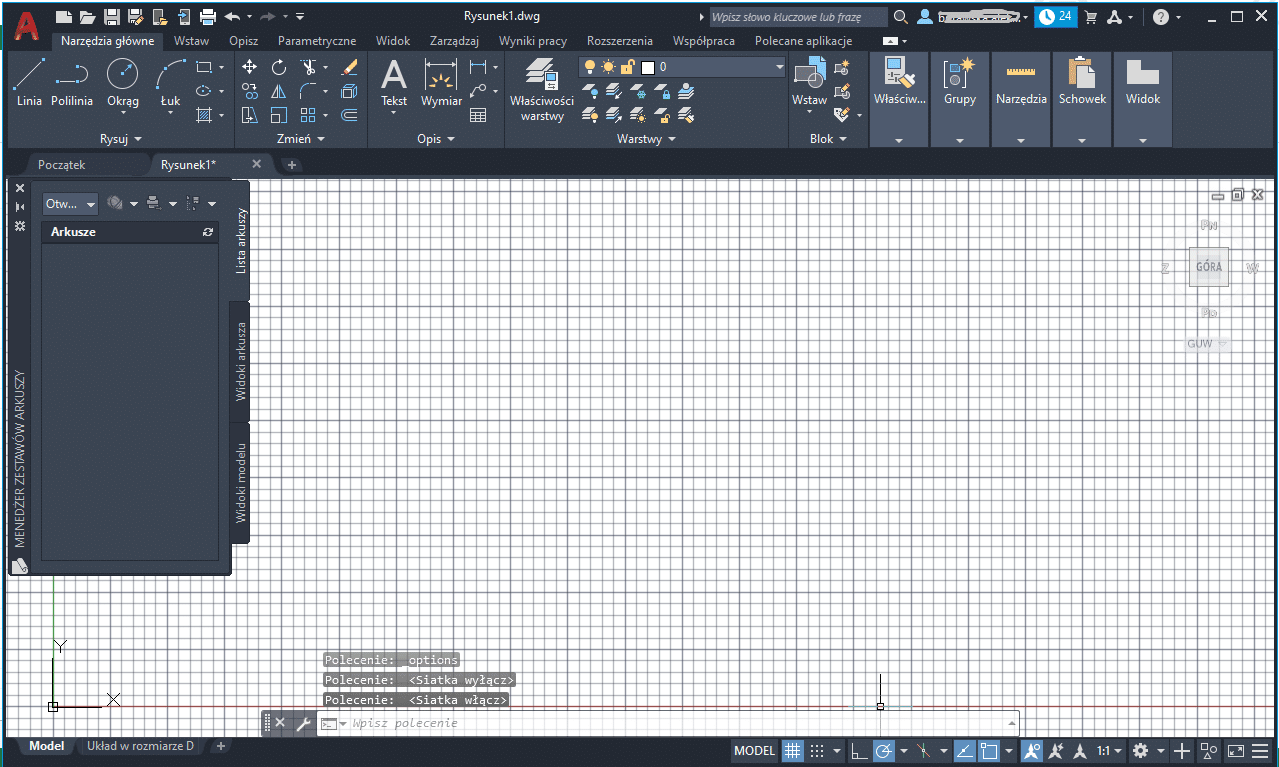Expand the Zmień panel dropdown
This screenshot has width=1279, height=767.
(300, 139)
